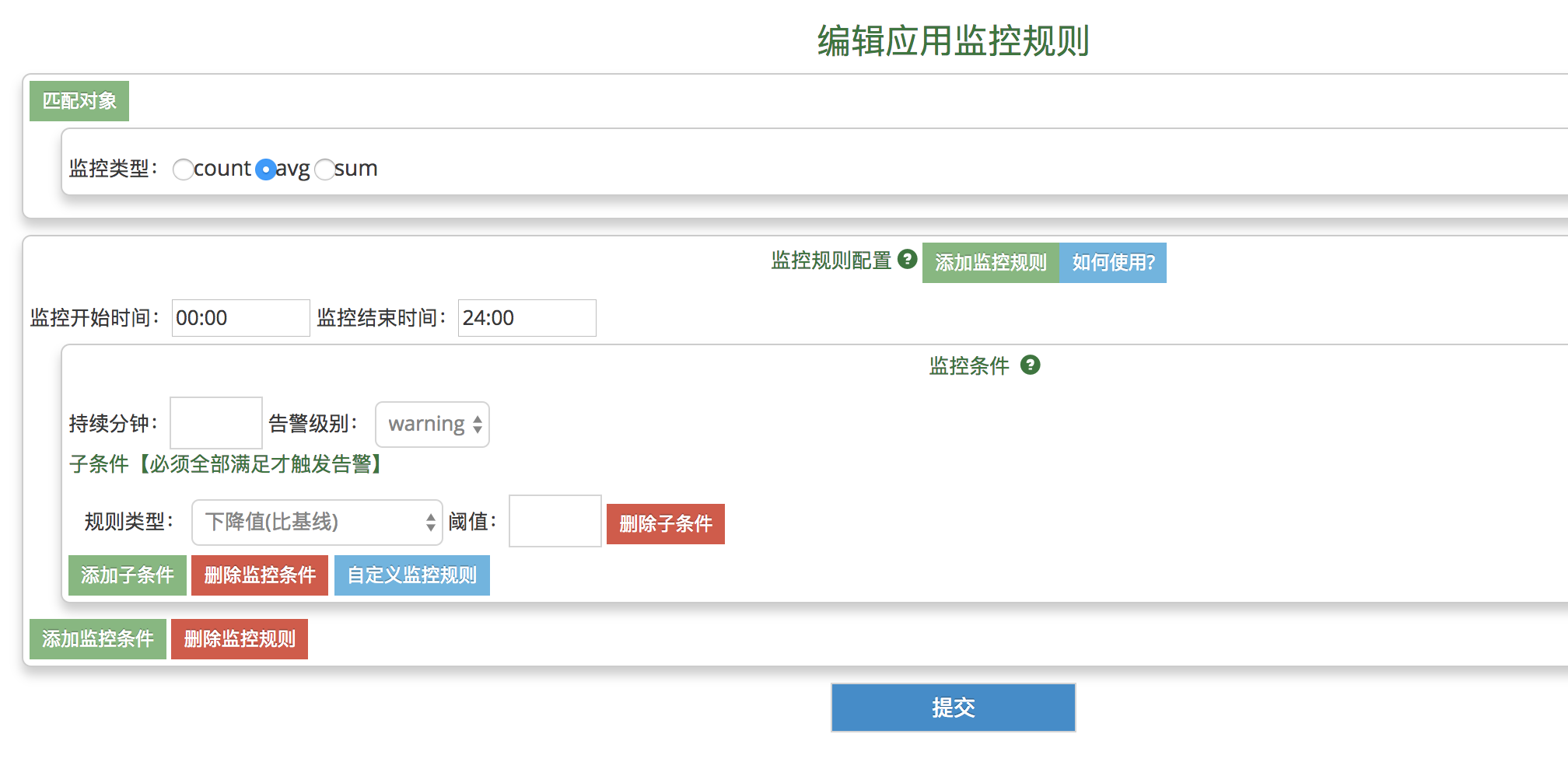1568x762 pixels.
Task: Open the 告警级别 warning level dropdown
Action: (x=432, y=424)
